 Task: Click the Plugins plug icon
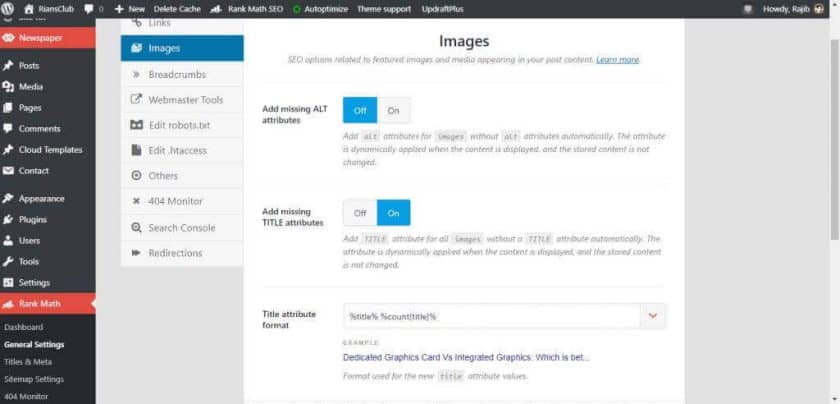[x=8, y=220]
